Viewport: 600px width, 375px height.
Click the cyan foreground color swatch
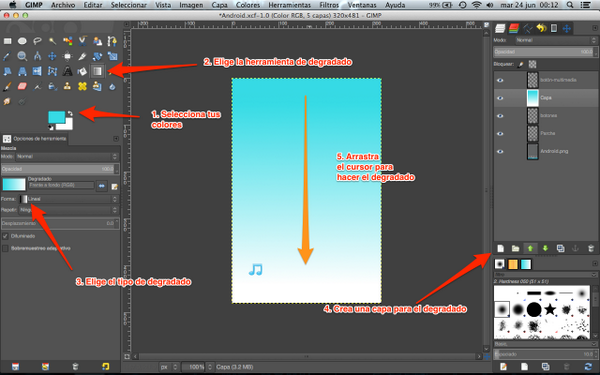pyautogui.click(x=57, y=117)
